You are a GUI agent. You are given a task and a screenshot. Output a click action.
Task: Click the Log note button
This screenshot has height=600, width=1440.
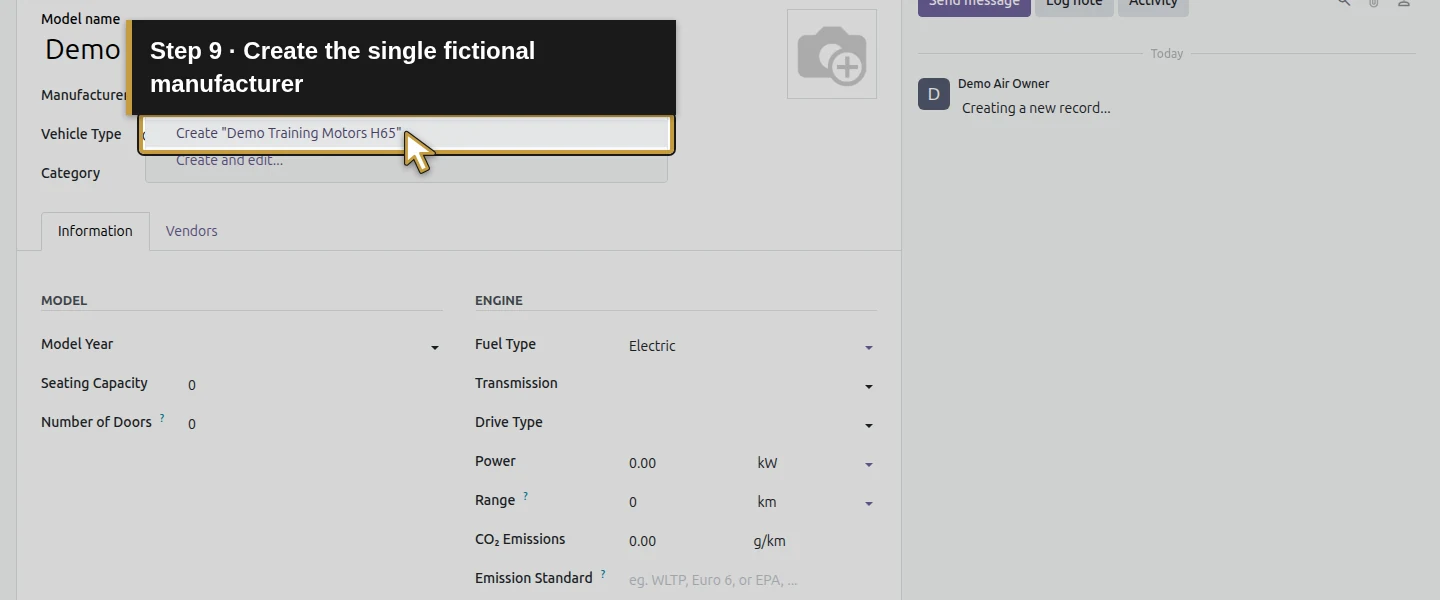tap(1074, 4)
